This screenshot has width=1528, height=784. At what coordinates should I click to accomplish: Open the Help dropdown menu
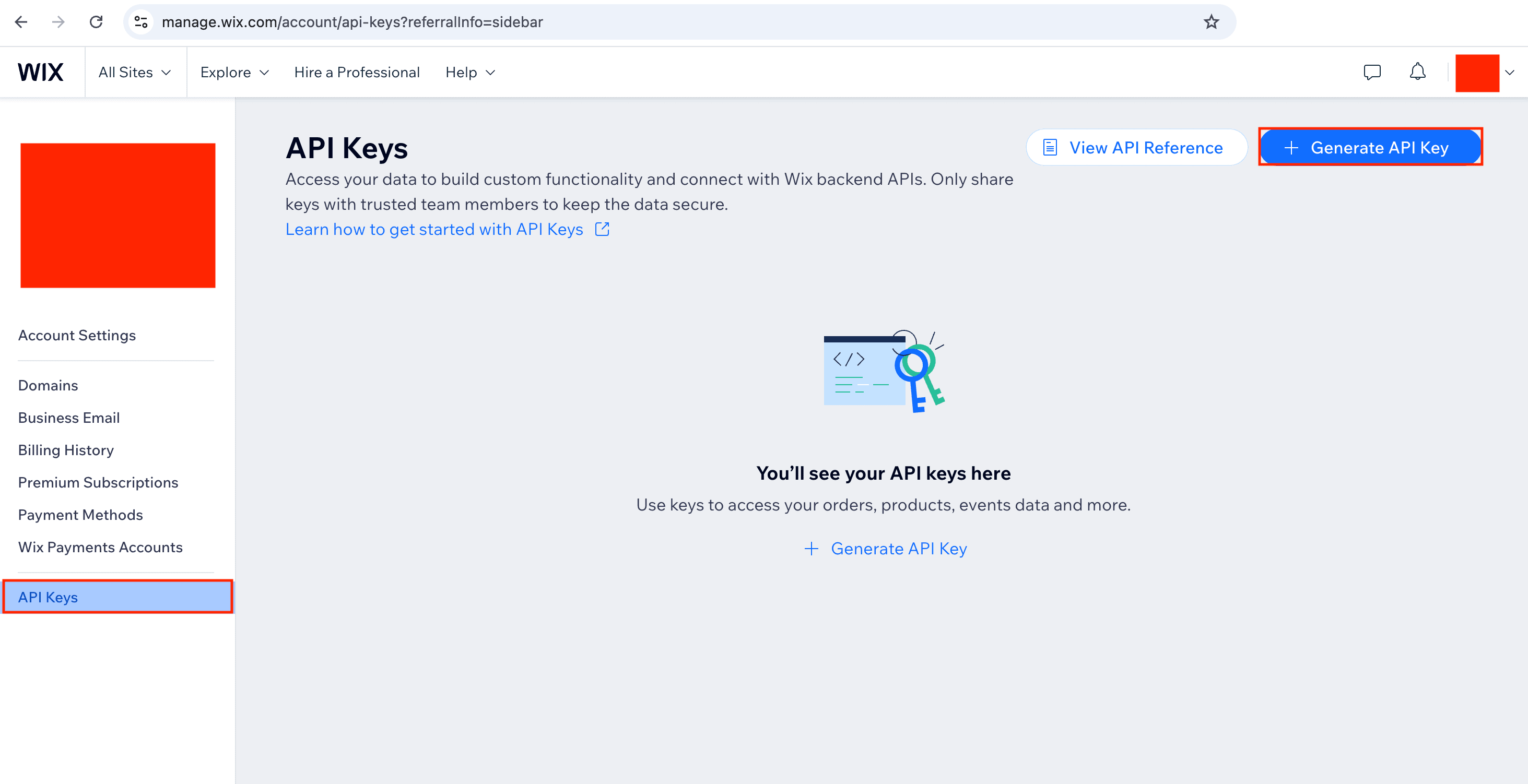pyautogui.click(x=471, y=73)
